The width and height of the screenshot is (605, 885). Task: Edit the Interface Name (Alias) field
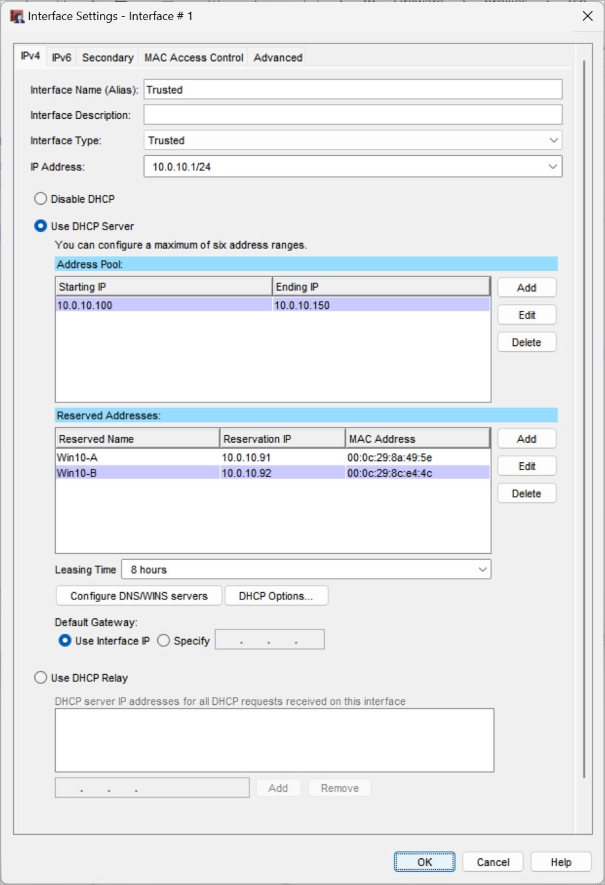tap(353, 90)
